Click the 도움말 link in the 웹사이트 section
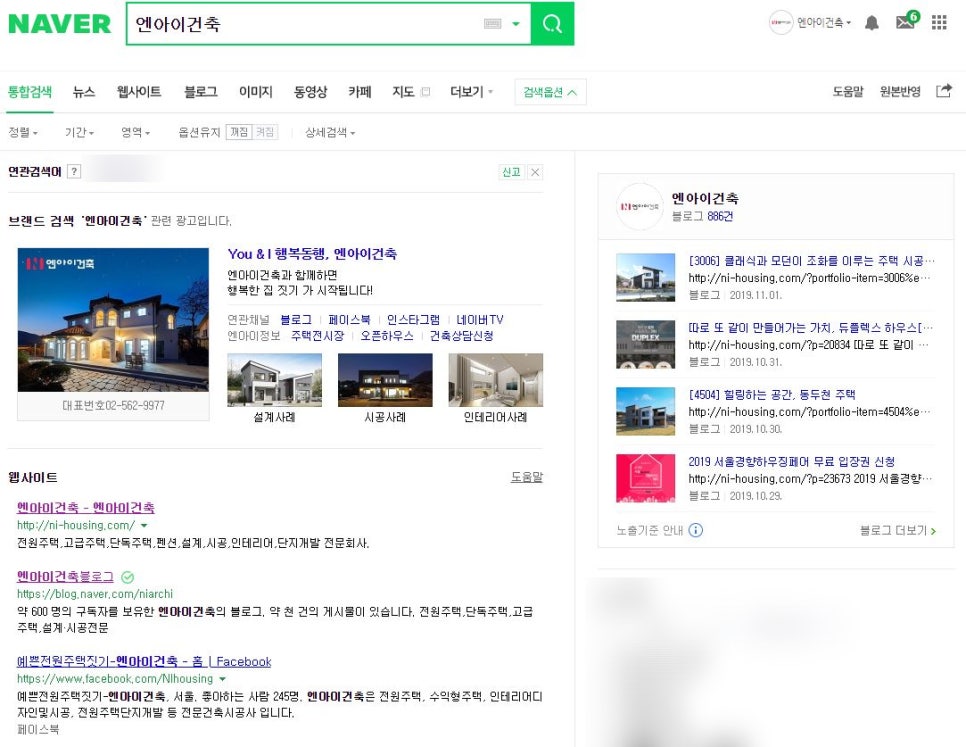 527,477
